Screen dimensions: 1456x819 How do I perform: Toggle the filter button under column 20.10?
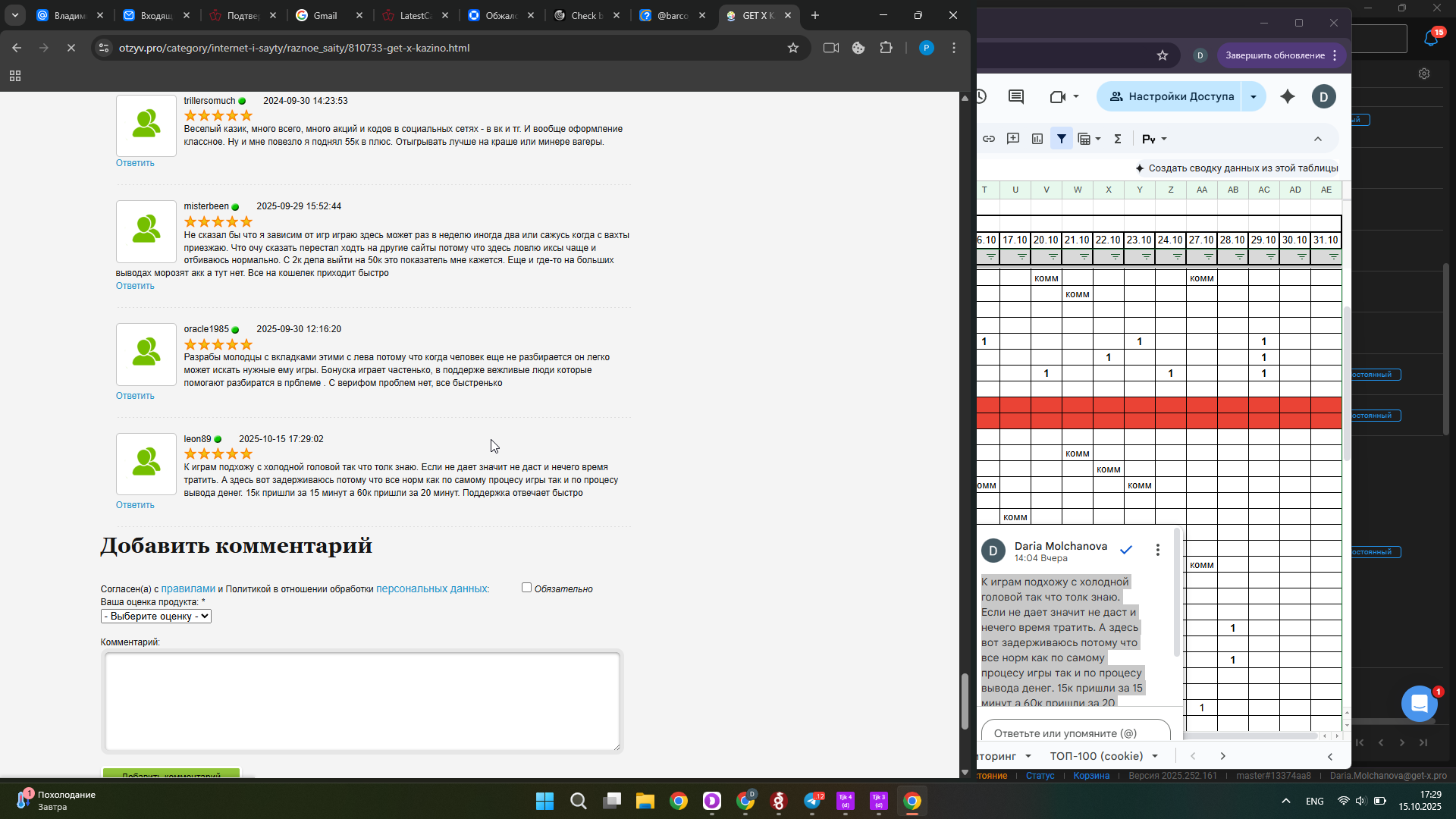click(1053, 257)
